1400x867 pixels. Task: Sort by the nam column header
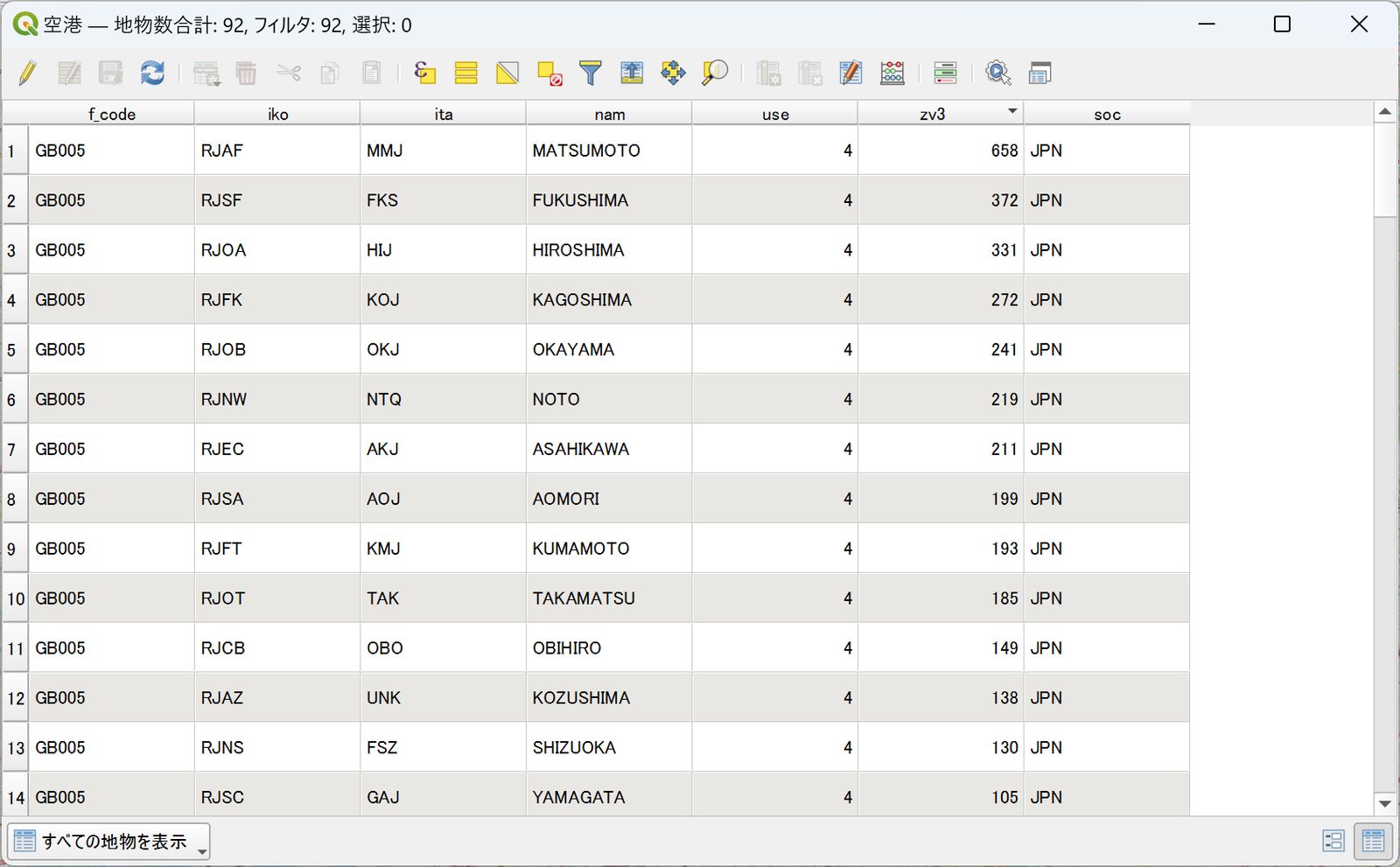click(x=609, y=114)
